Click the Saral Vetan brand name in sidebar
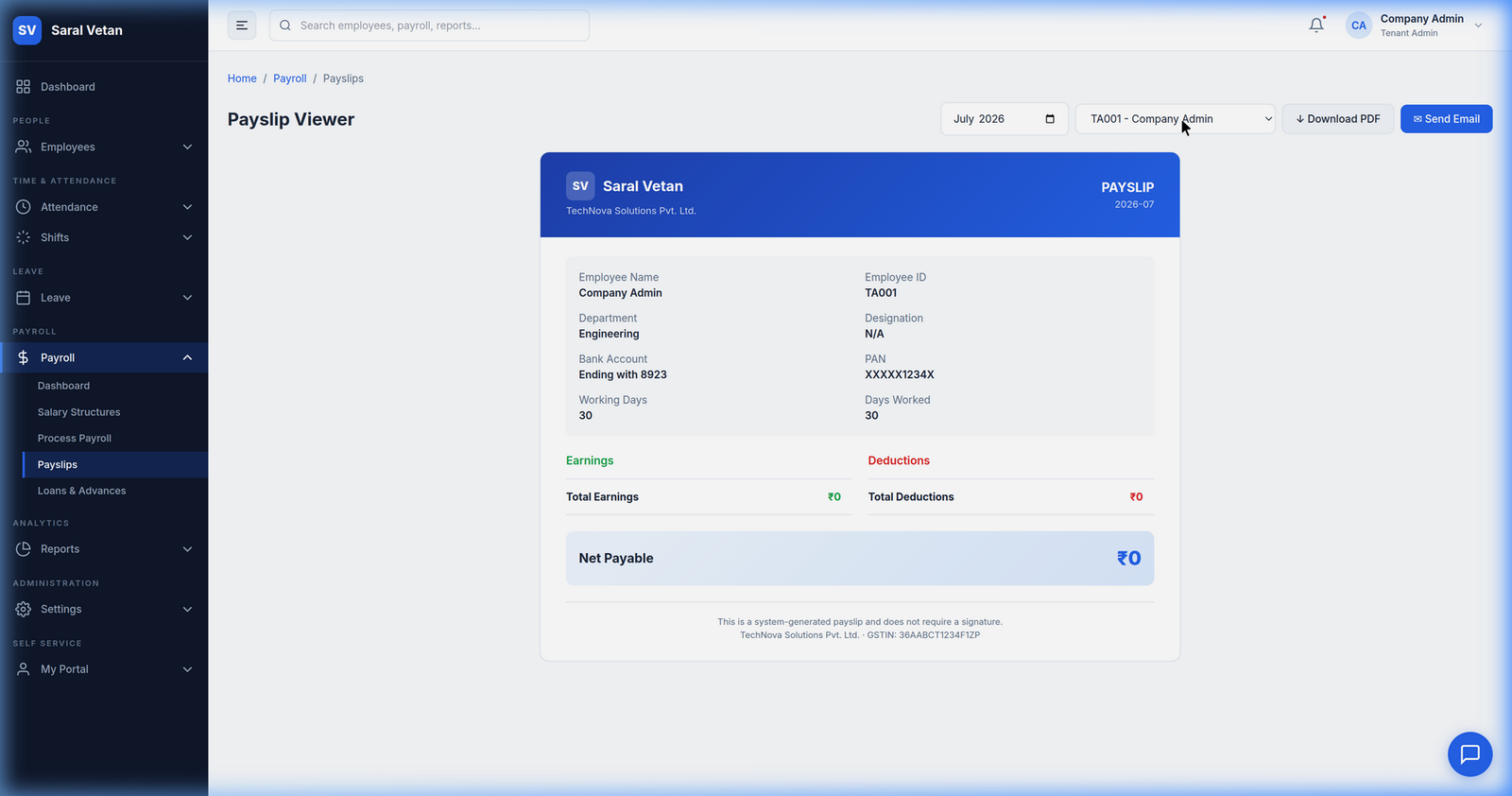The height and width of the screenshot is (796, 1512). coord(87,30)
